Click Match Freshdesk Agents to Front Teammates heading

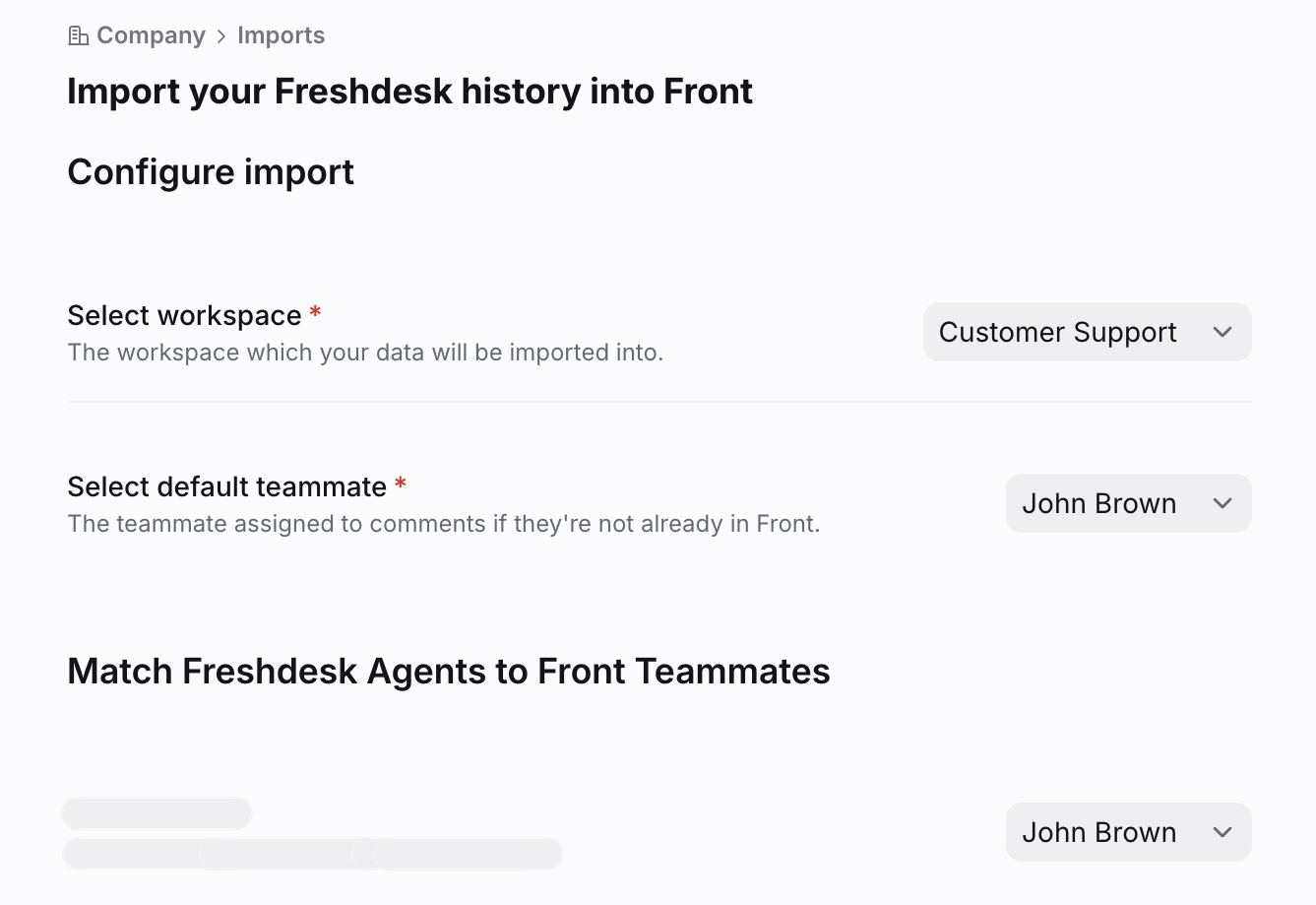coord(448,672)
